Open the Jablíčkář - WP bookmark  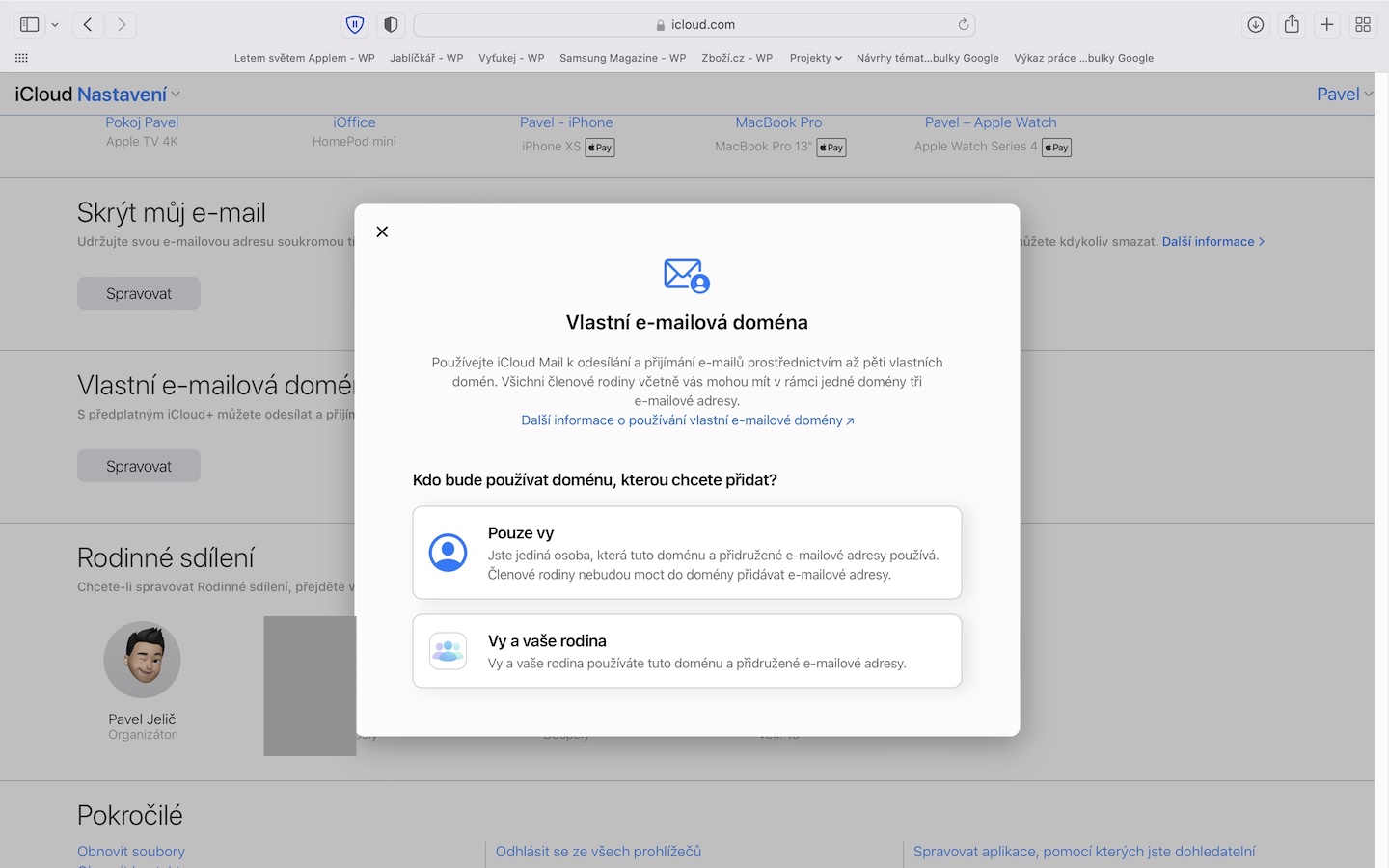tap(426, 58)
